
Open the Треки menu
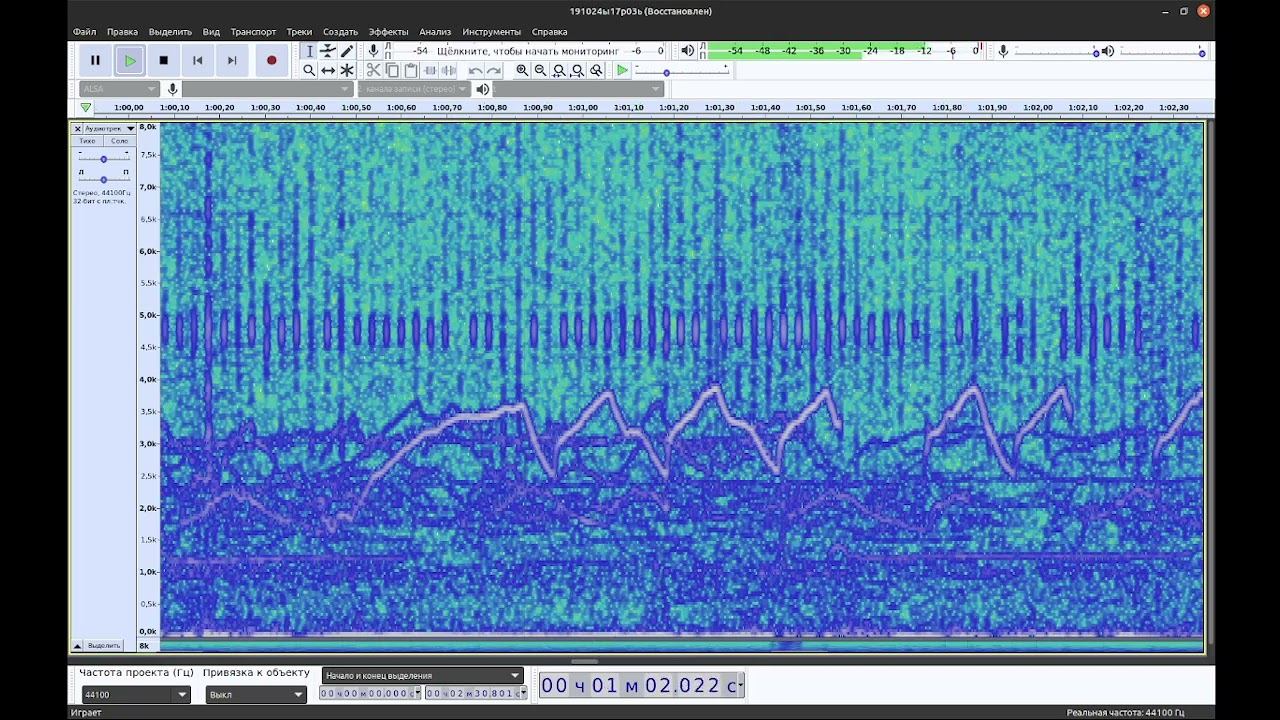click(299, 32)
